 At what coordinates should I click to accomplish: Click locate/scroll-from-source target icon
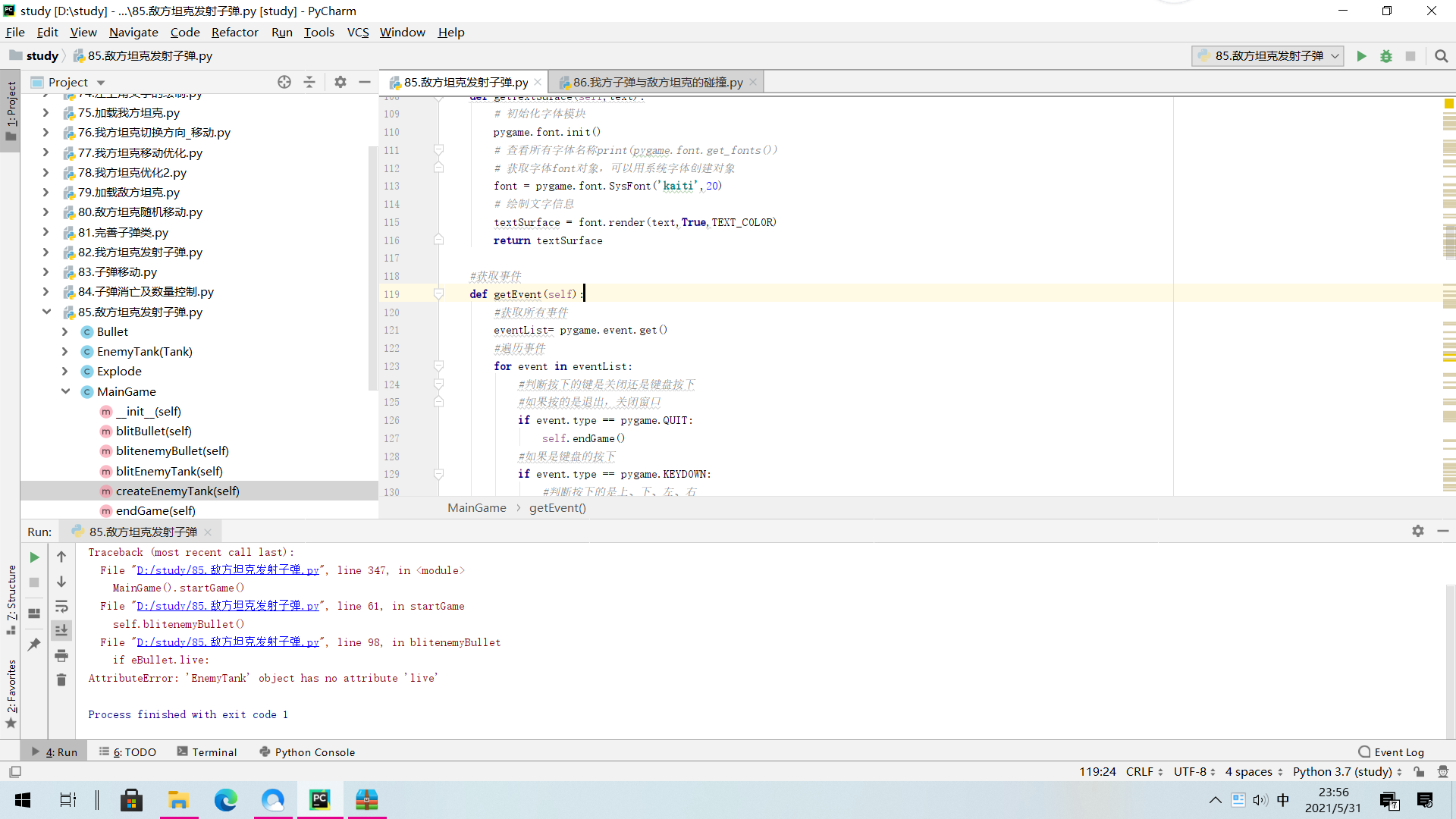(x=284, y=82)
